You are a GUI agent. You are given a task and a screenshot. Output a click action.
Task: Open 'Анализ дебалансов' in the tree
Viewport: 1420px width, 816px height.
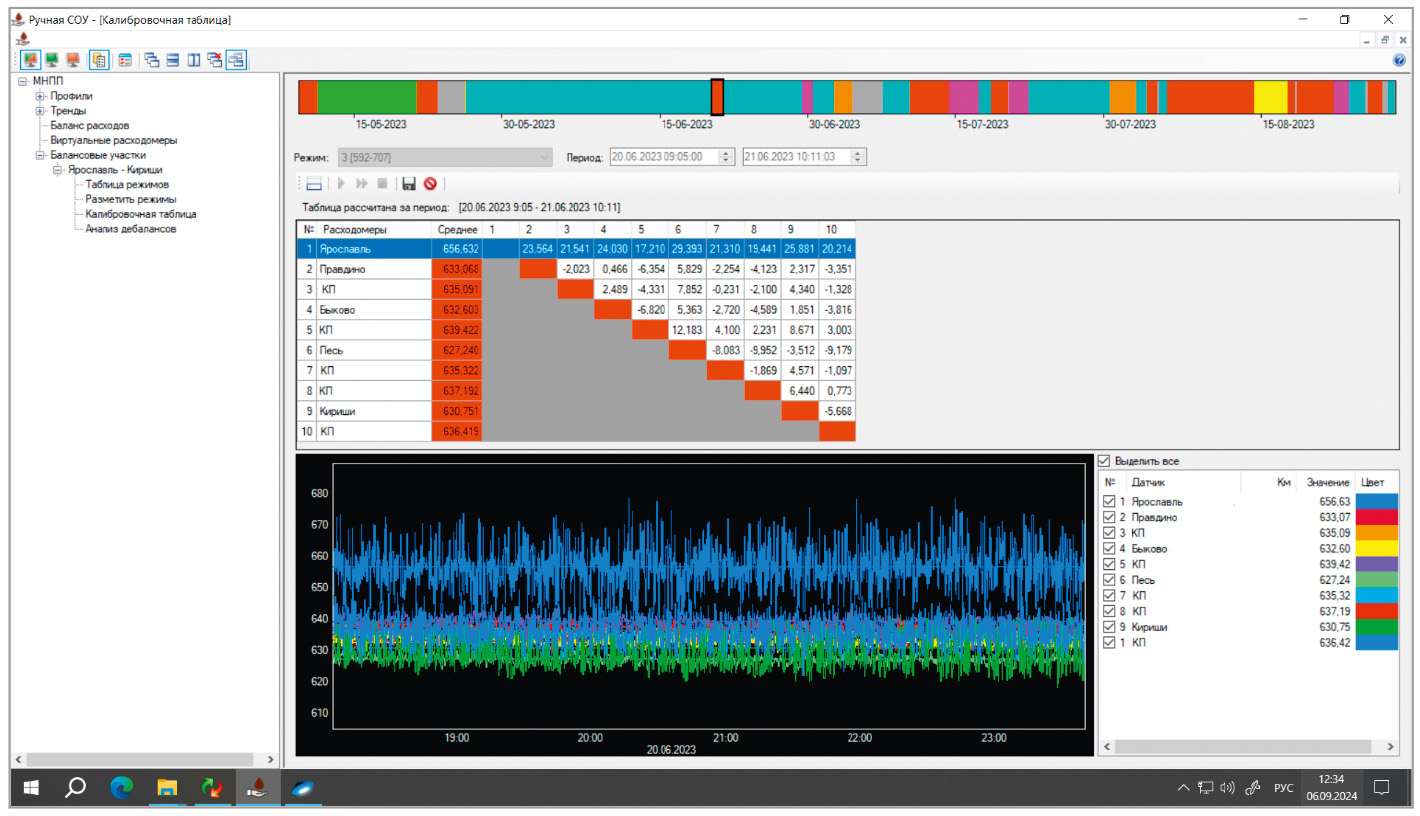coord(130,229)
